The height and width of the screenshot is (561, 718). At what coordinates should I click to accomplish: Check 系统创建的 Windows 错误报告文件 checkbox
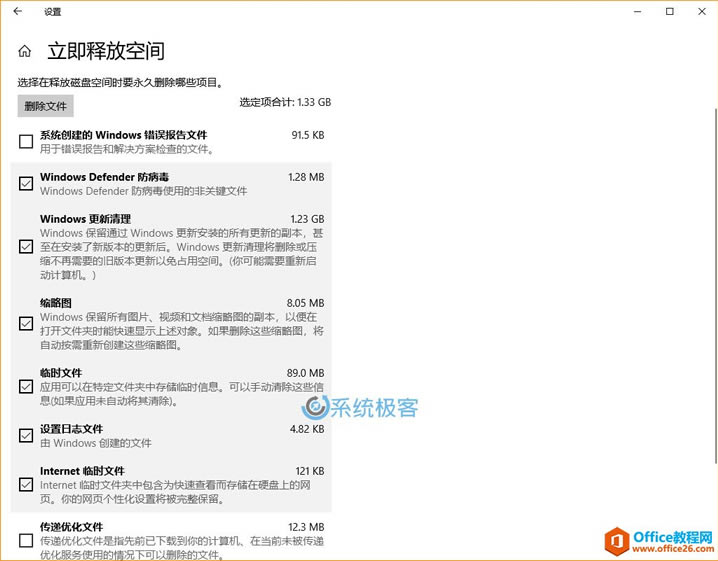[x=26, y=142]
